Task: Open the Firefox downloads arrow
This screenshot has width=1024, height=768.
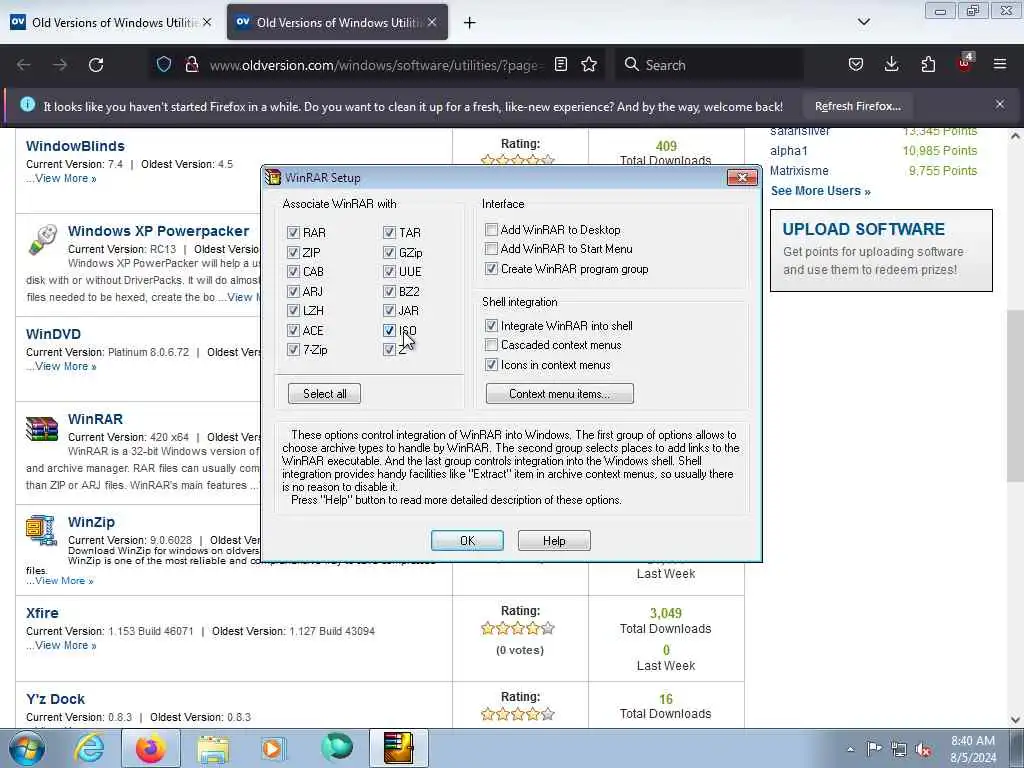Action: [891, 64]
